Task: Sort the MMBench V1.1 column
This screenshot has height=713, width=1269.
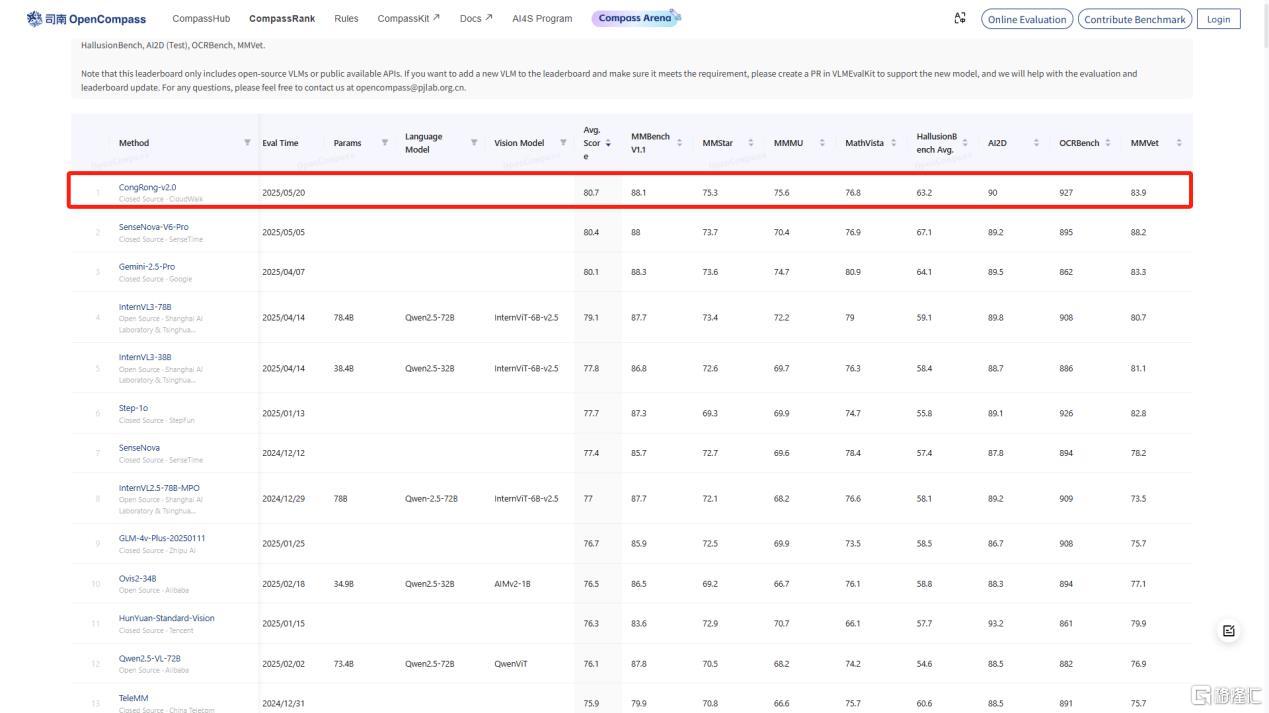Action: (x=679, y=143)
